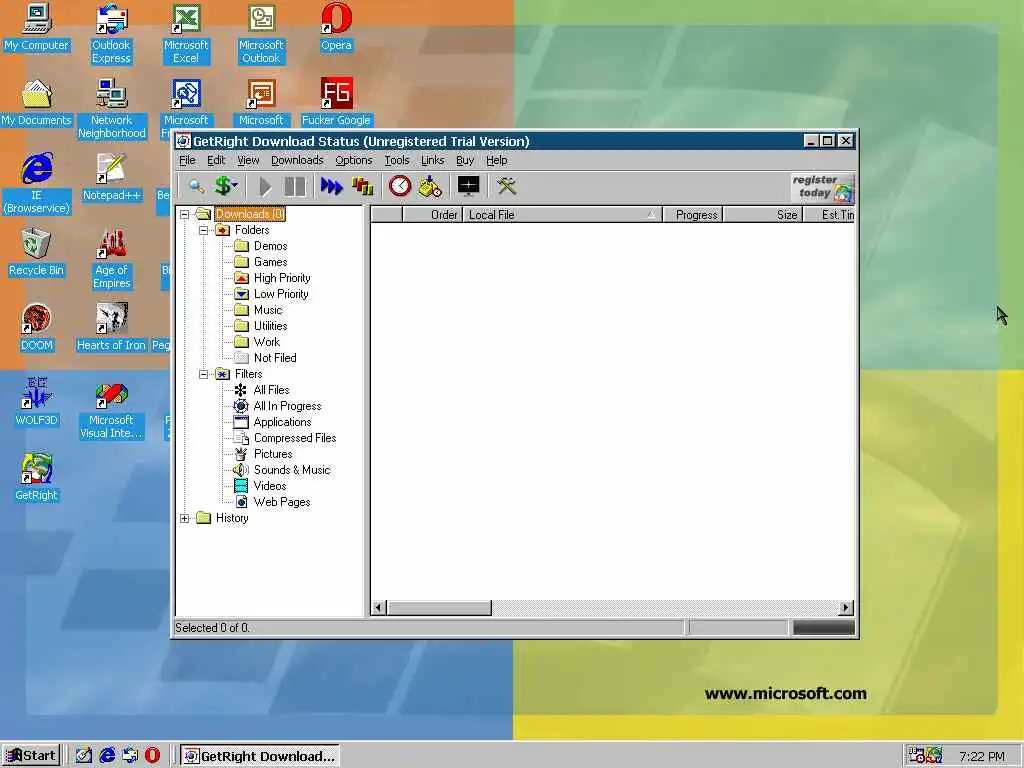Click the horizontal scrollbar thumb
1024x768 pixels.
pyautogui.click(x=440, y=608)
